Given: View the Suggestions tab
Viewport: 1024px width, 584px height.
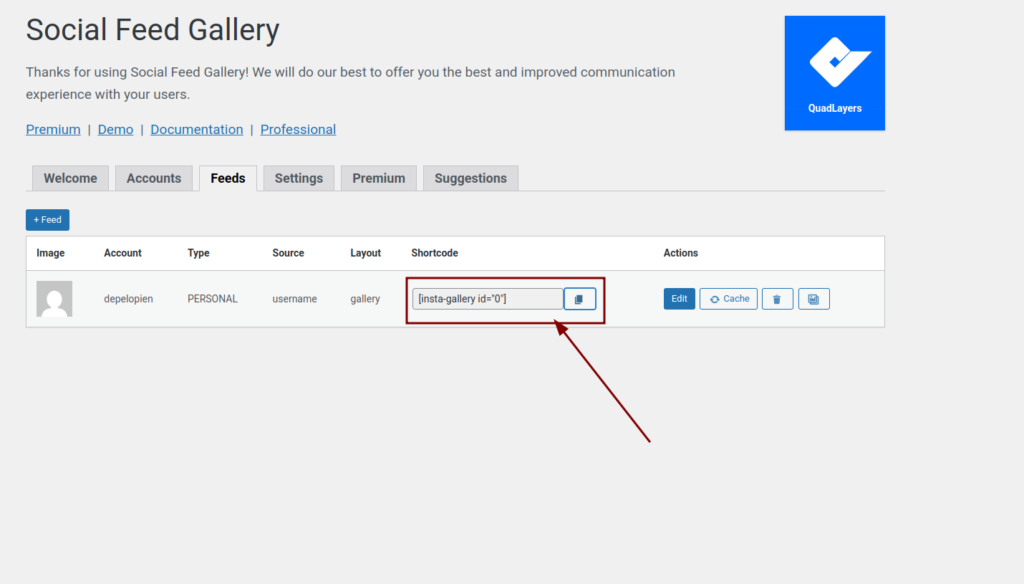Looking at the screenshot, I should coord(470,178).
